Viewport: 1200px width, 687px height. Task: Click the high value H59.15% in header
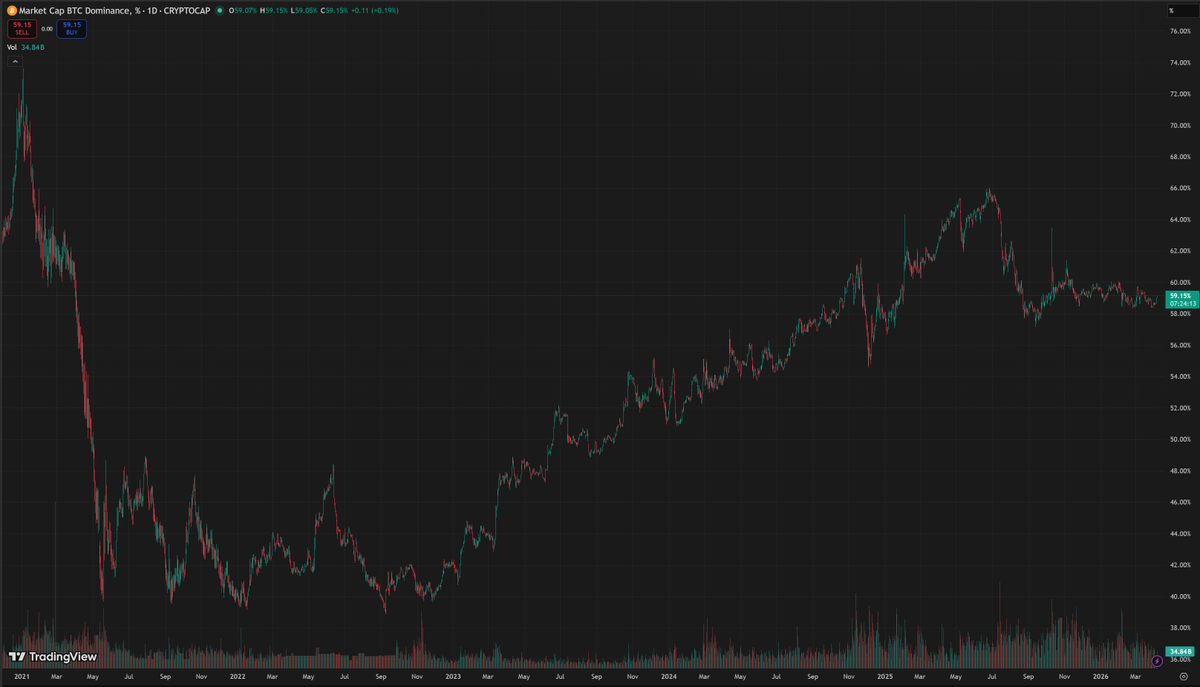click(x=274, y=10)
